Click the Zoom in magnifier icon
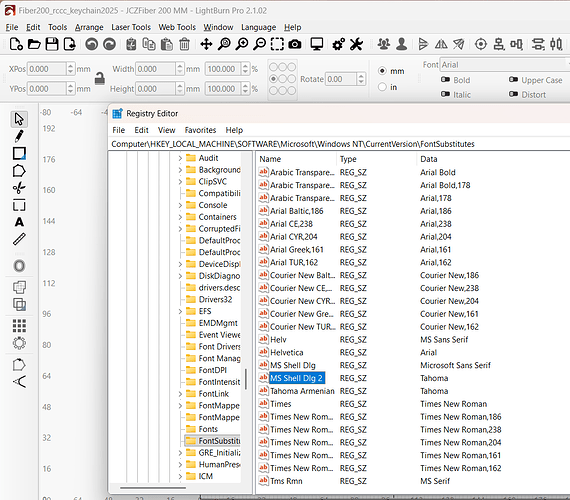This screenshot has width=570, height=500. coord(242,44)
